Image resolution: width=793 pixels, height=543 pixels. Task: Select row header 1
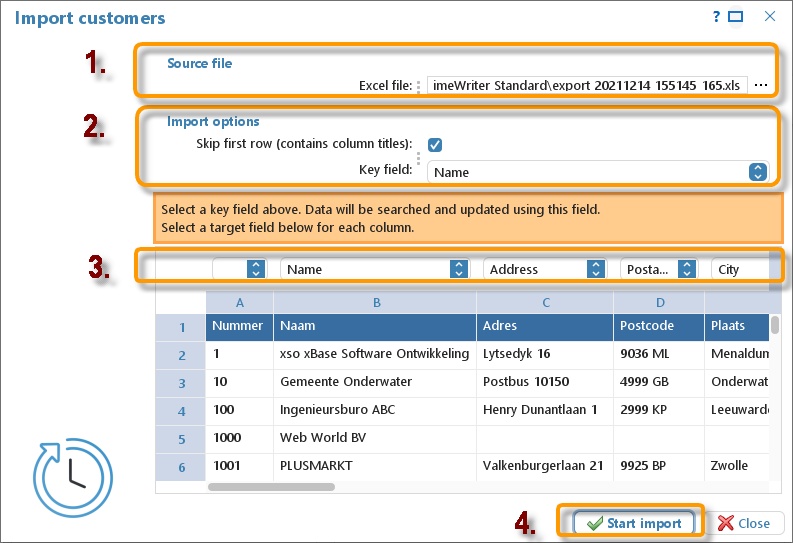pos(181,328)
